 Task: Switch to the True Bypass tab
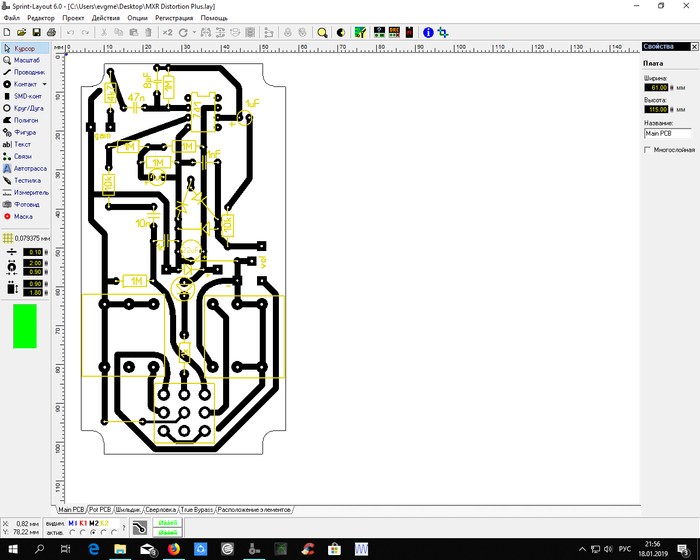coord(196,509)
